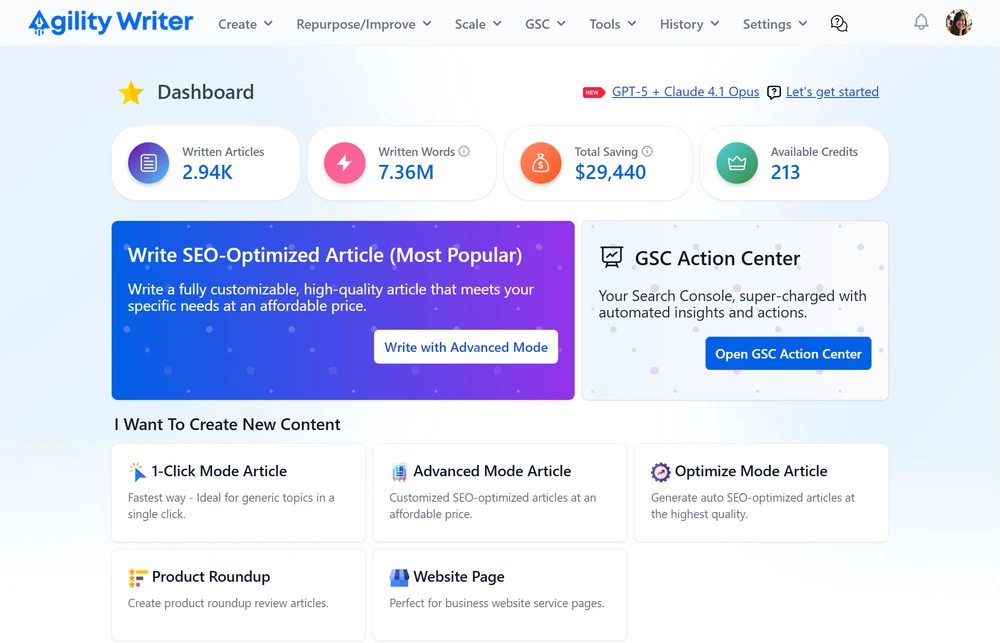Click the info icon next to Written Words
This screenshot has width=1000, height=643.
coord(464,151)
